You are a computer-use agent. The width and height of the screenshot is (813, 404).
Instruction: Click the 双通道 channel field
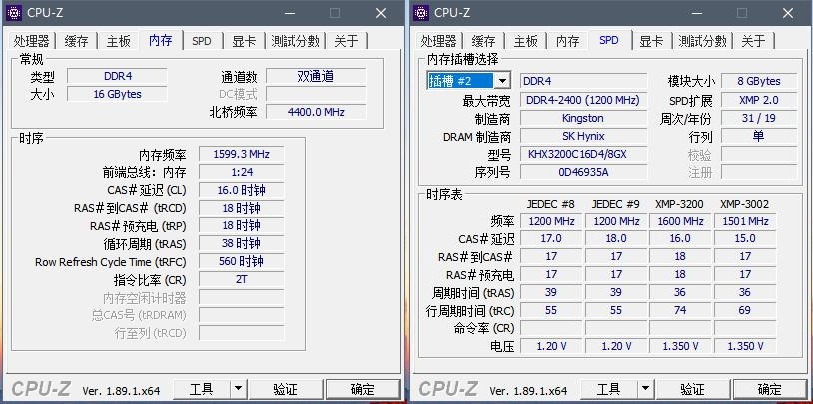(316, 76)
